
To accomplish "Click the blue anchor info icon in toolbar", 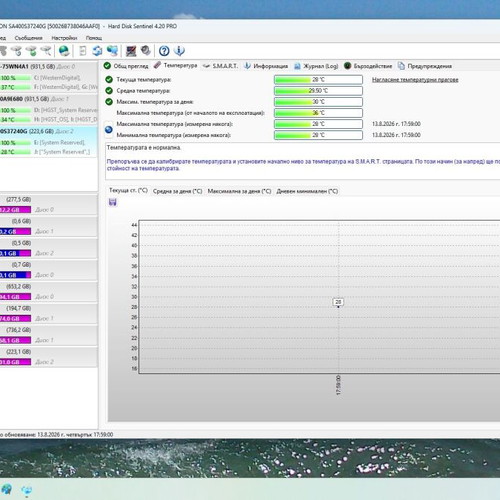I will click(x=179, y=51).
